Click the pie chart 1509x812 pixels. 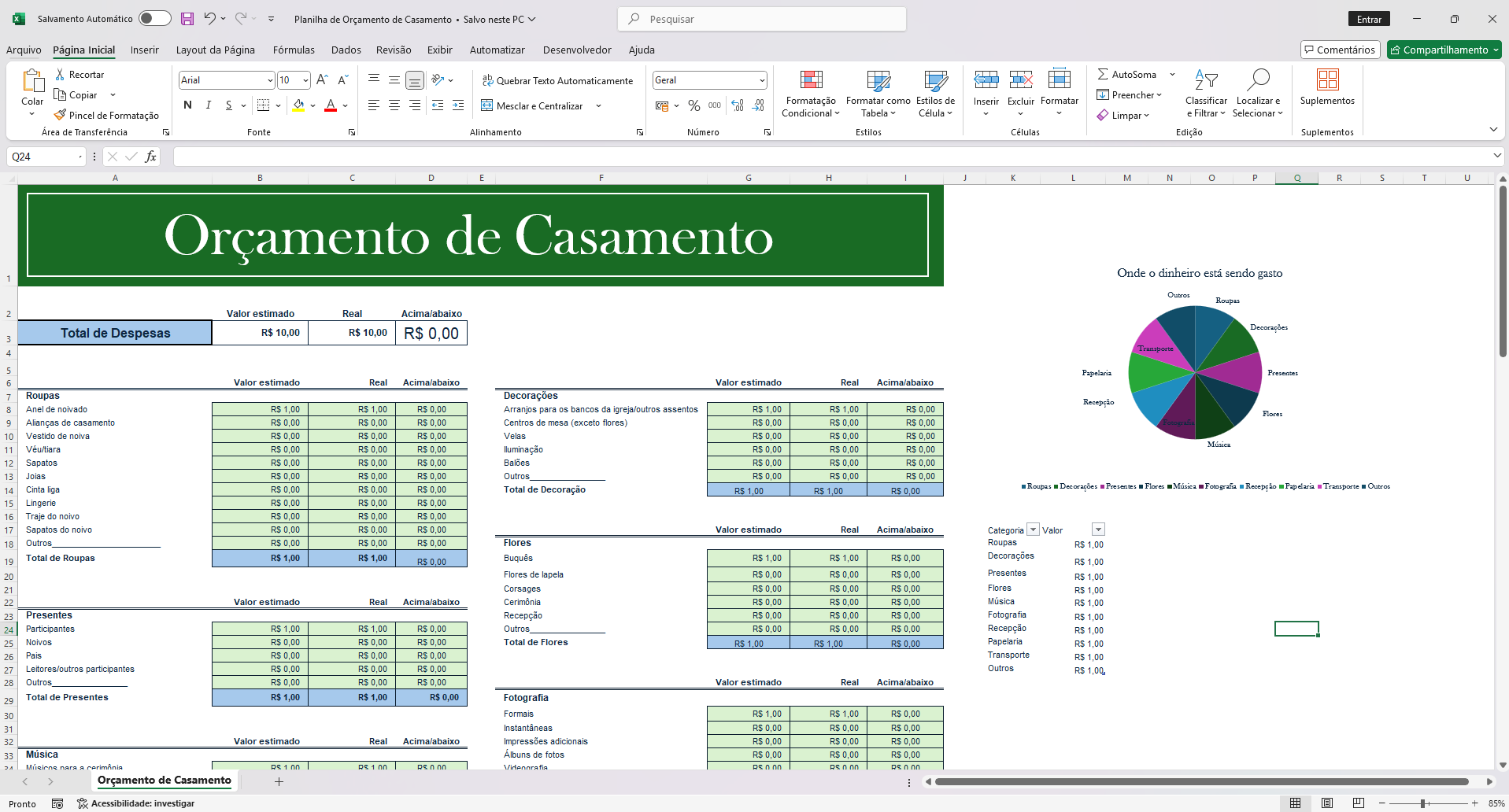click(x=1195, y=372)
